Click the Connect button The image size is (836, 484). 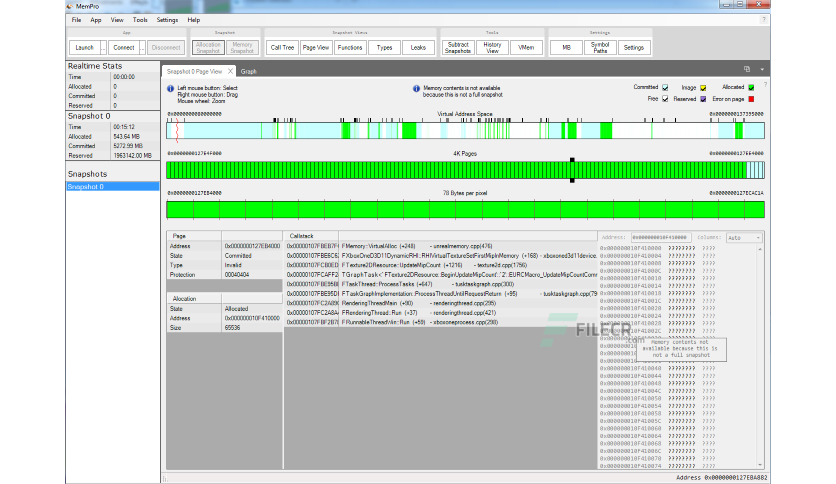(124, 47)
